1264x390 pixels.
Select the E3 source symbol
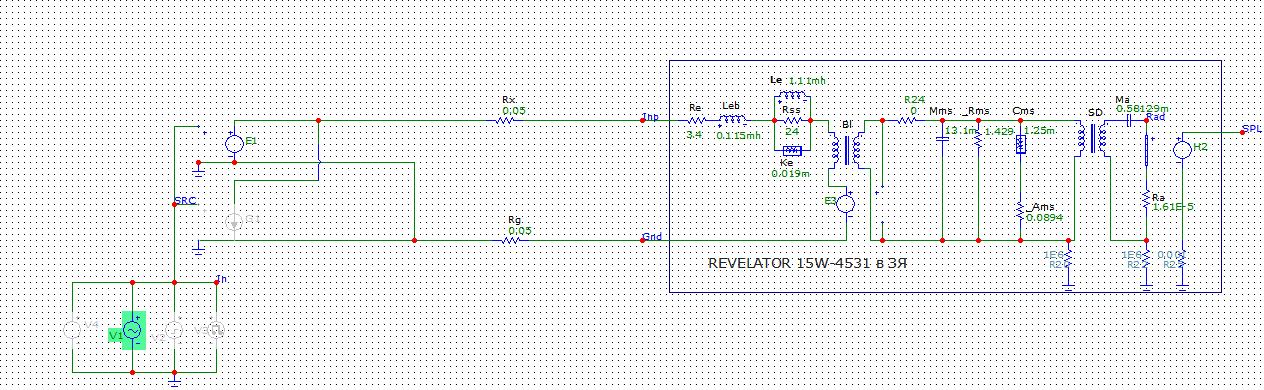(x=846, y=204)
